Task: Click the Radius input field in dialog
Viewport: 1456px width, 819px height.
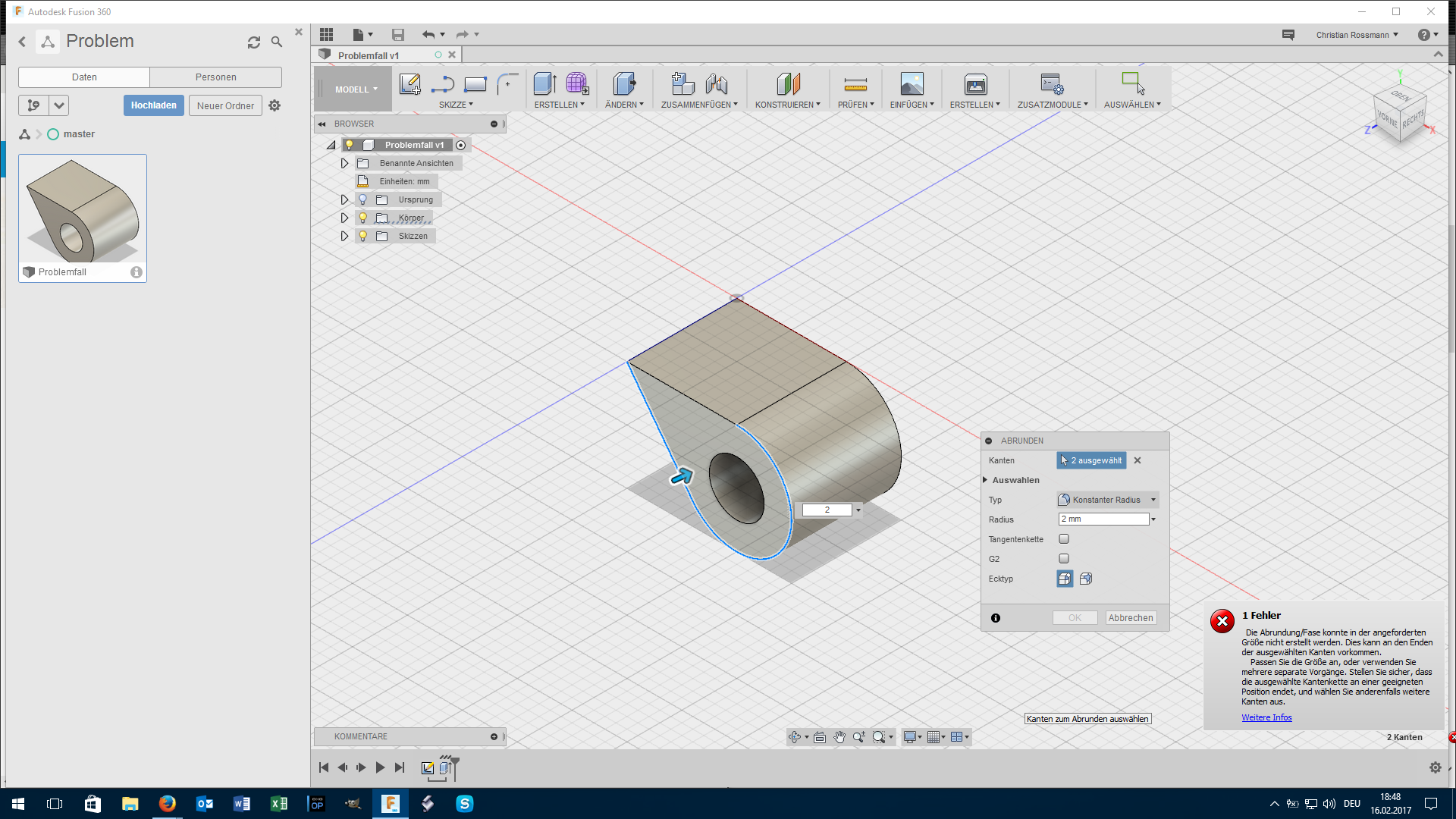Action: 1103,519
